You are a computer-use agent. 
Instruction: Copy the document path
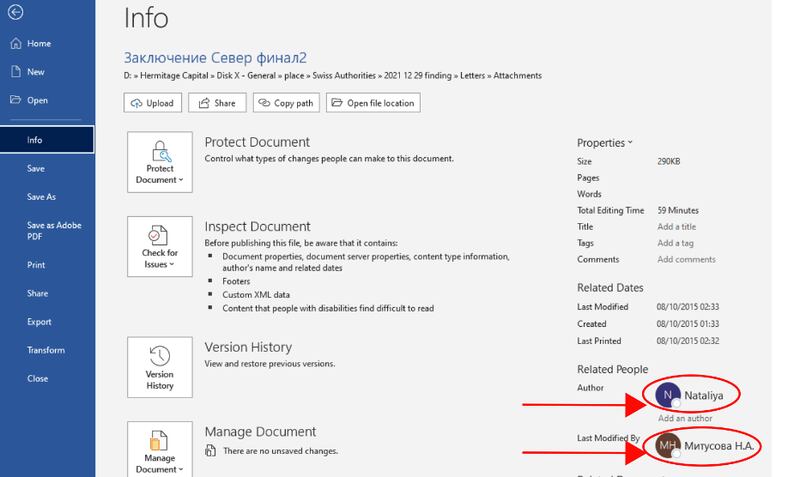pyautogui.click(x=285, y=103)
